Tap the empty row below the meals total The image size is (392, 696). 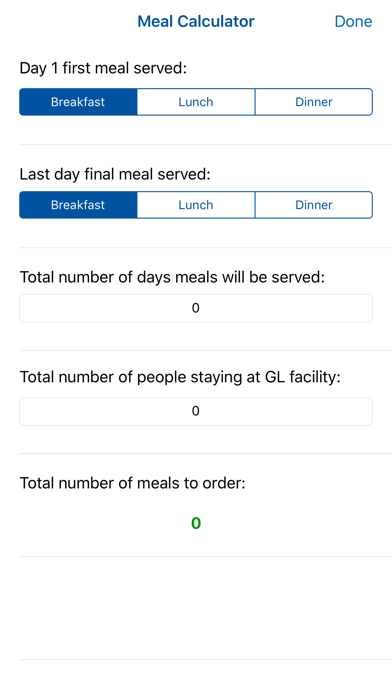pyautogui.click(x=205, y=608)
